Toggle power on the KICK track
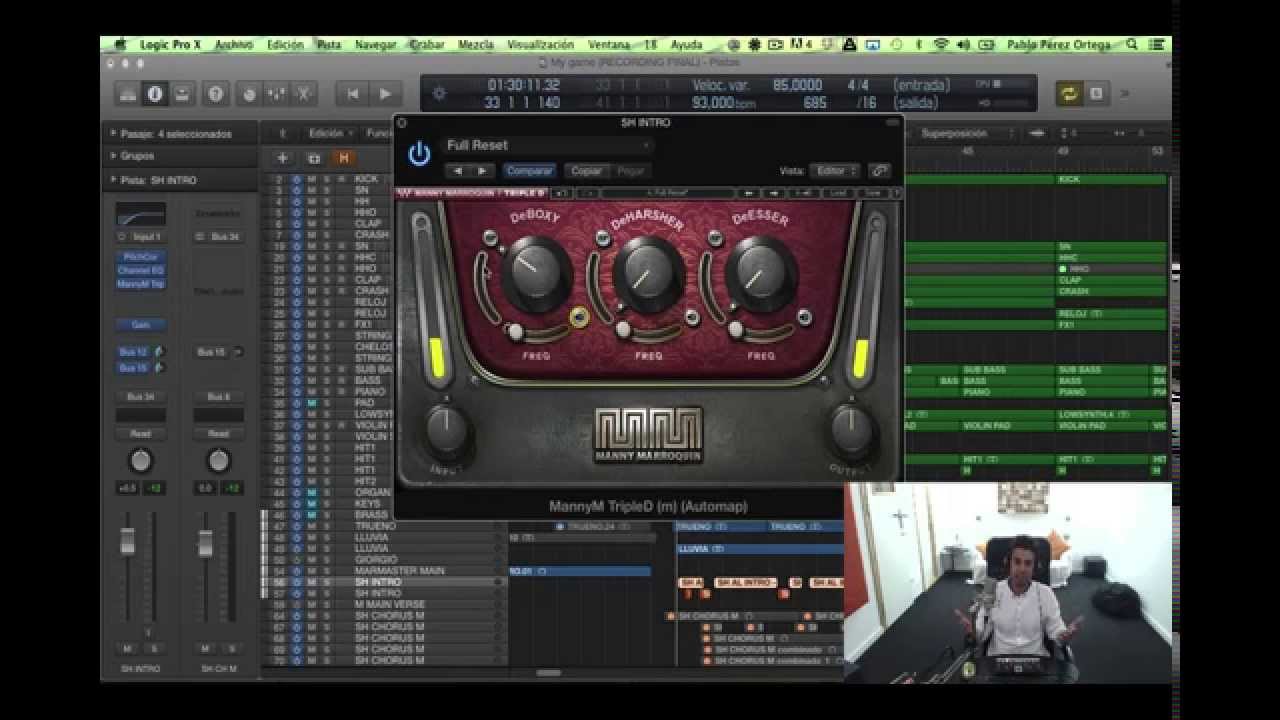The height and width of the screenshot is (720, 1280). coord(296,180)
